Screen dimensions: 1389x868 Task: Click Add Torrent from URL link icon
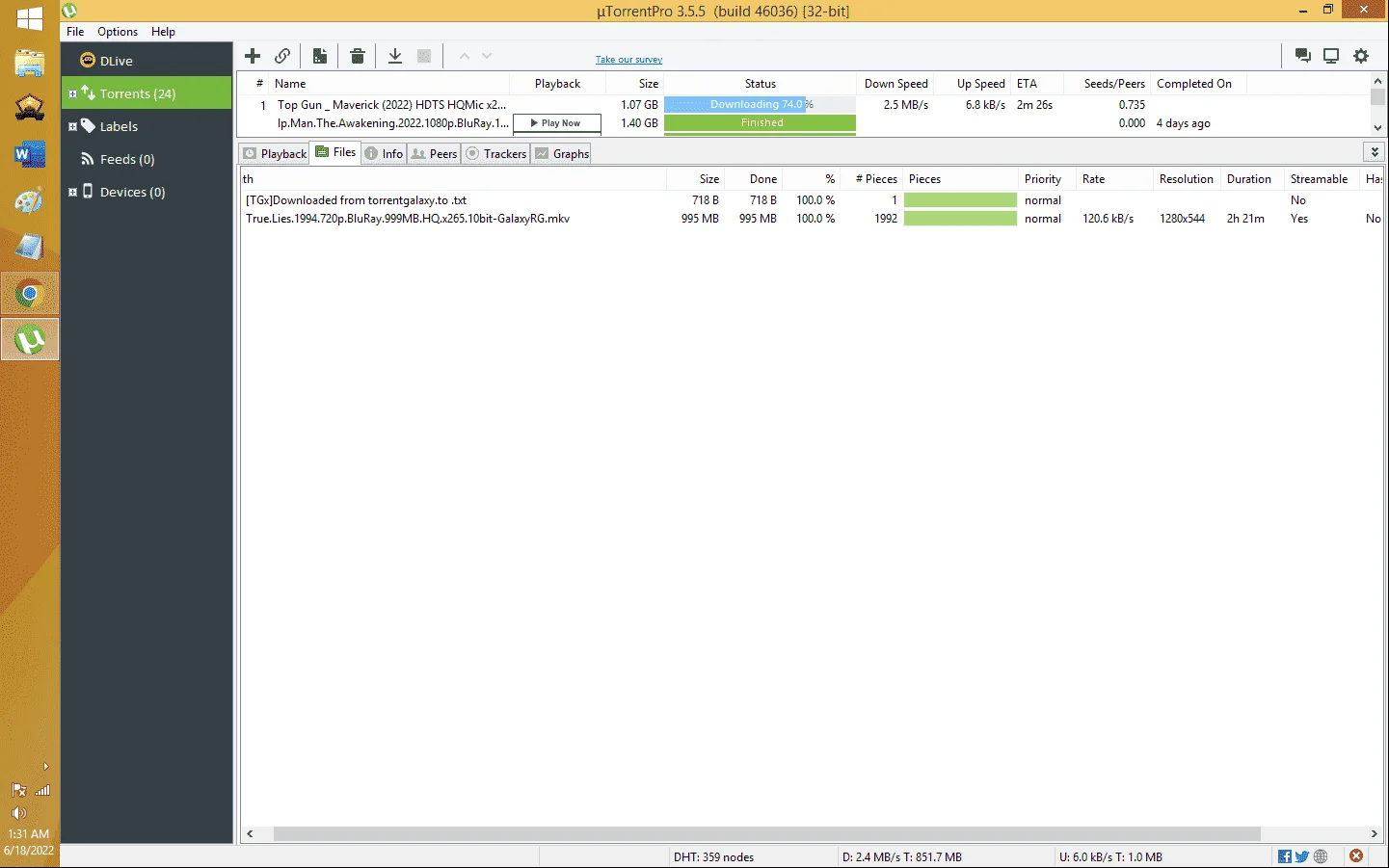point(282,56)
